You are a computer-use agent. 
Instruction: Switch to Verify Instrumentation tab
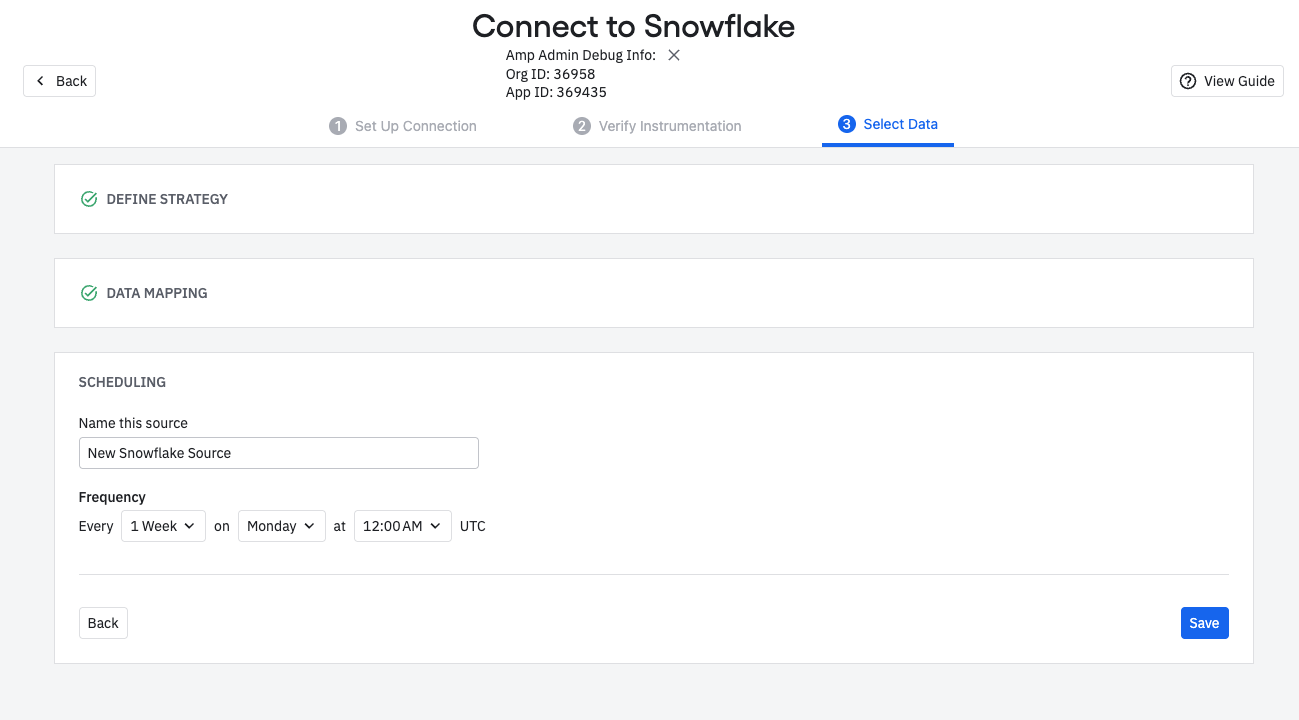[657, 126]
